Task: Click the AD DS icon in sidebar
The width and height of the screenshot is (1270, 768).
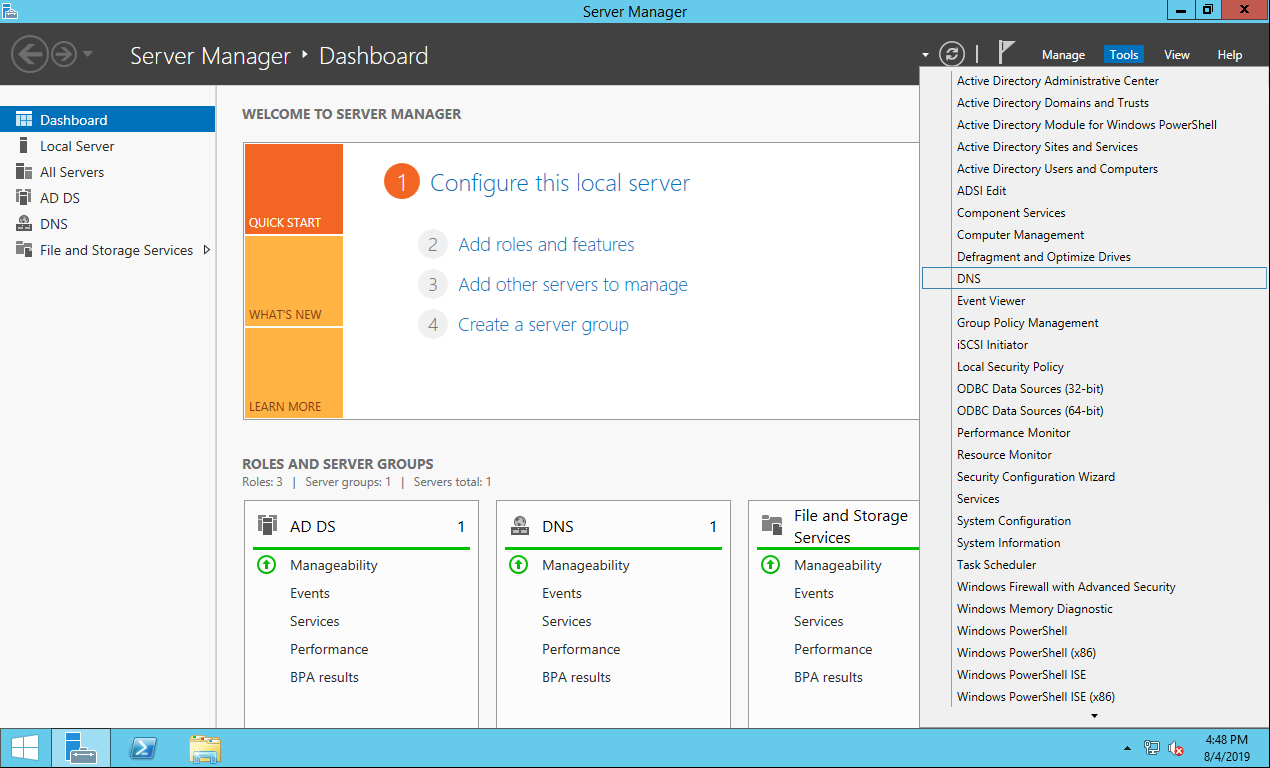Action: click(24, 198)
